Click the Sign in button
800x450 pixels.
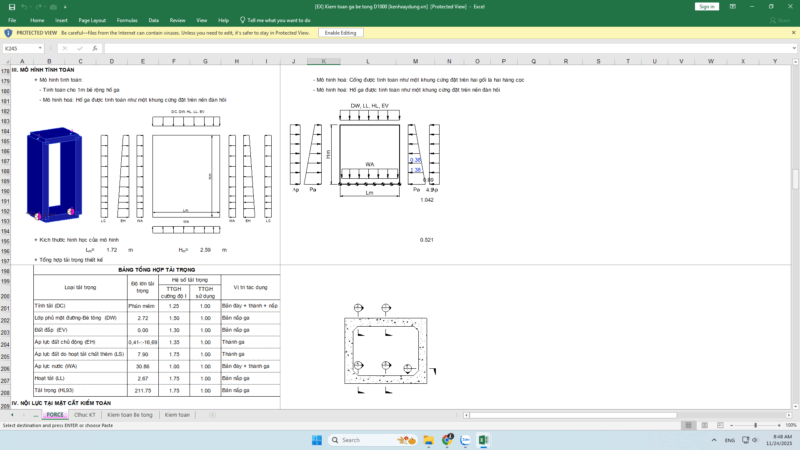coord(707,6)
